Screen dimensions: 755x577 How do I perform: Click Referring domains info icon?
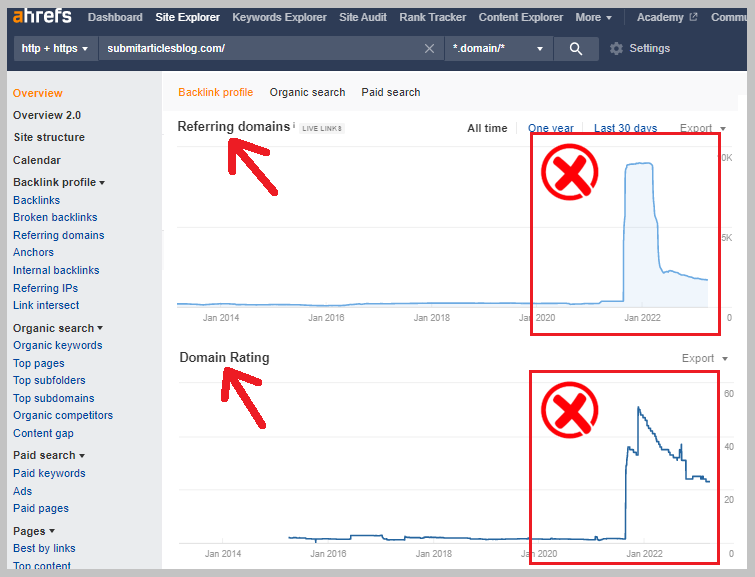pyautogui.click(x=294, y=125)
